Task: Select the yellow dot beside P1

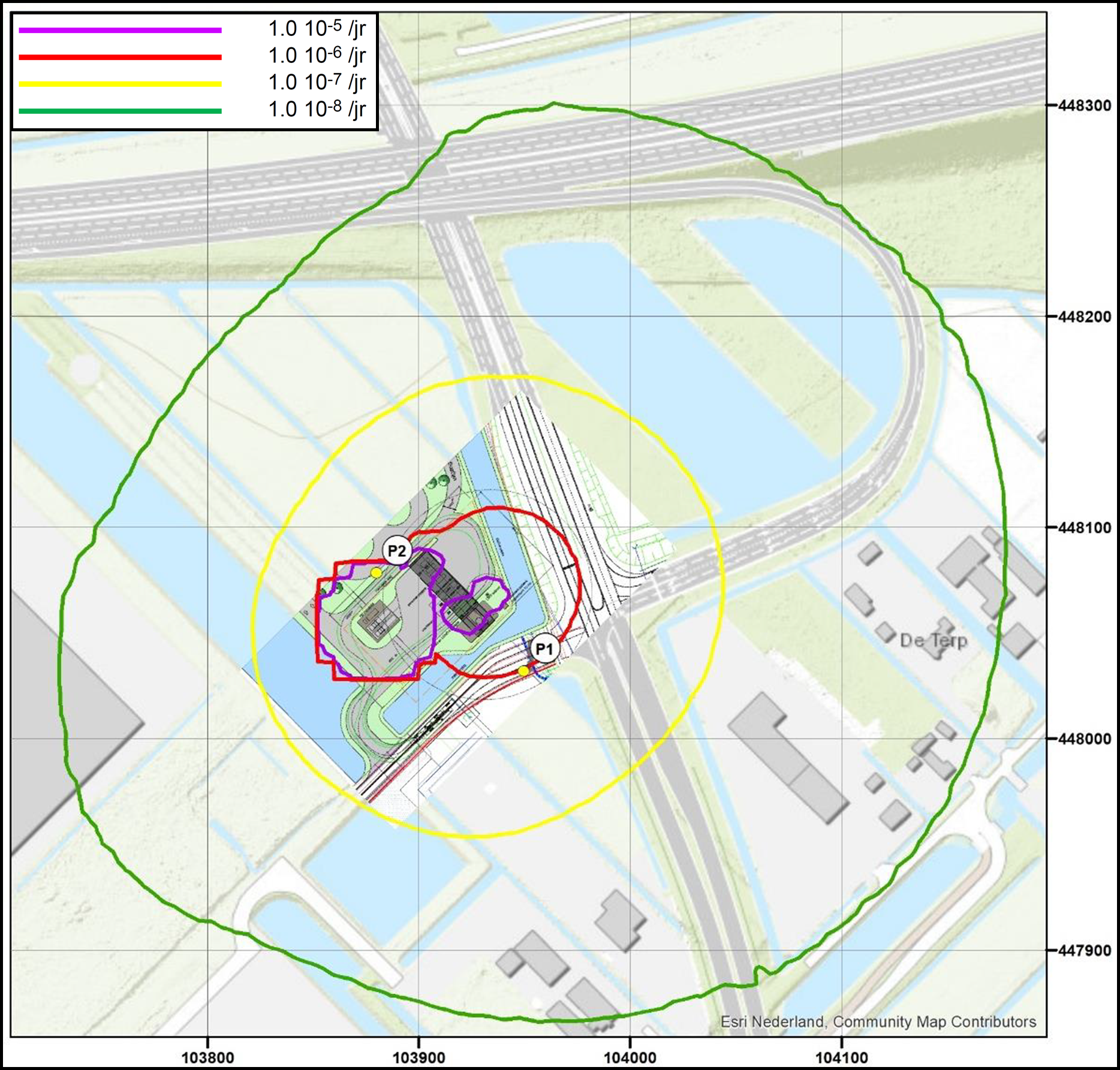Action: (x=523, y=671)
